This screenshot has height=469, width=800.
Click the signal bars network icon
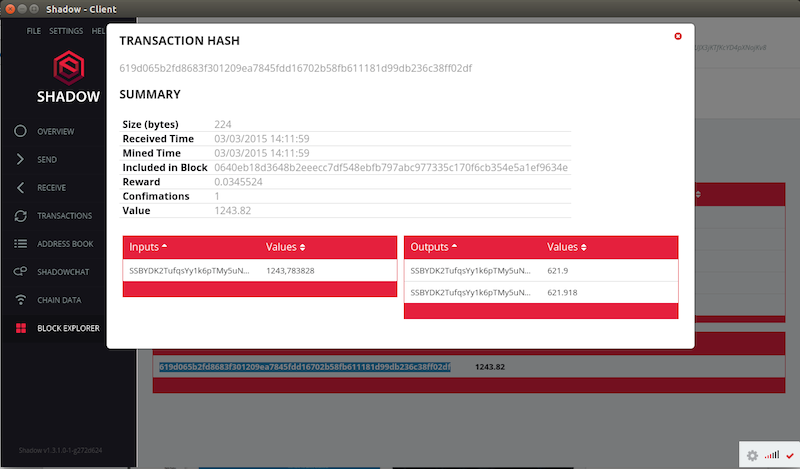pos(772,455)
